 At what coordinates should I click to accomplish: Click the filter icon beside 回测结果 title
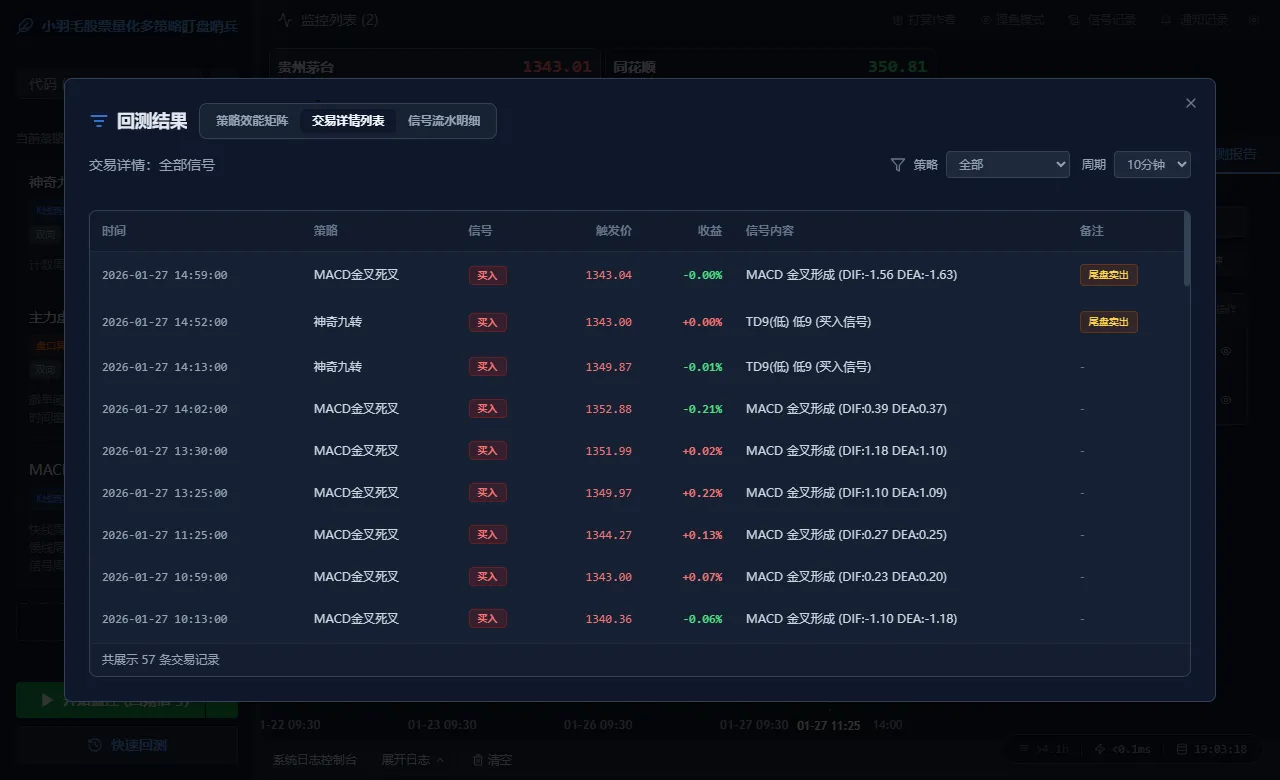coord(98,120)
